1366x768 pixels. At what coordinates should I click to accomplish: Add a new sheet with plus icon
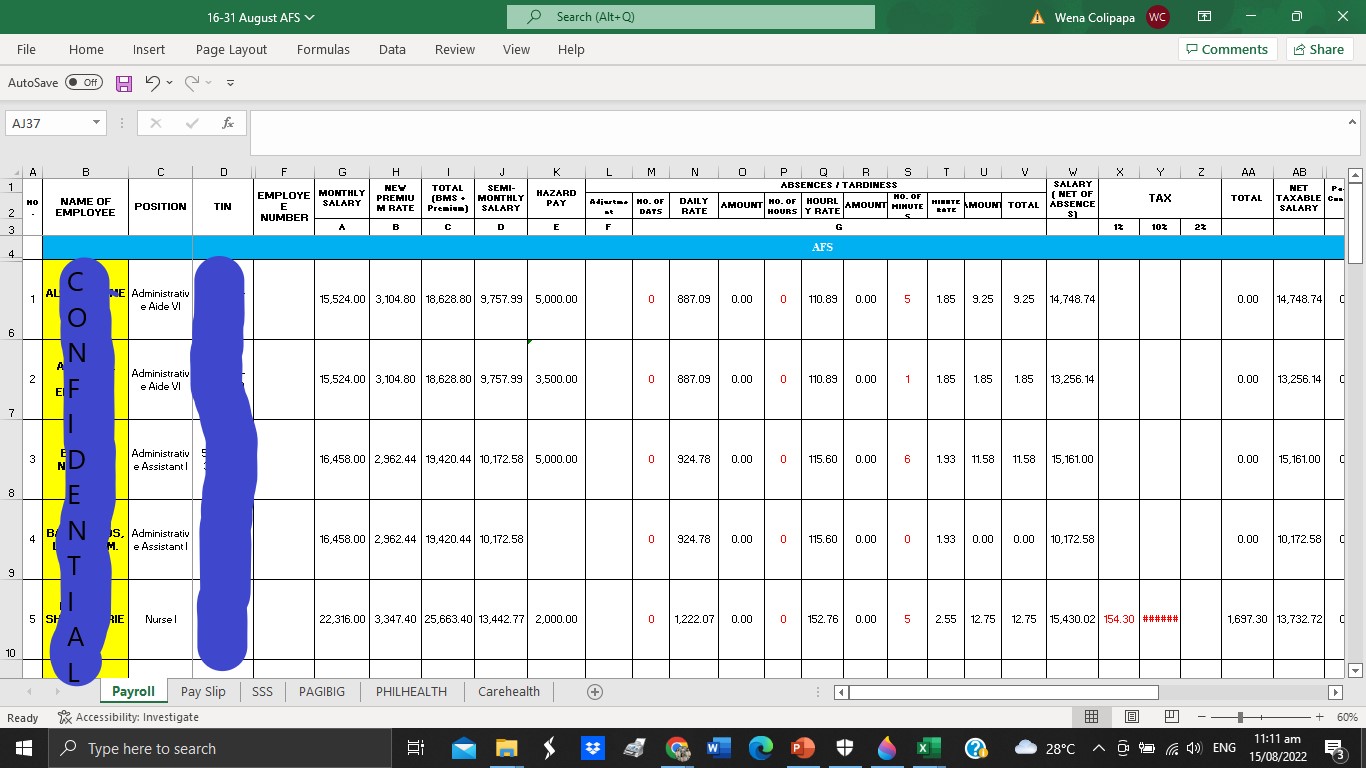click(594, 691)
